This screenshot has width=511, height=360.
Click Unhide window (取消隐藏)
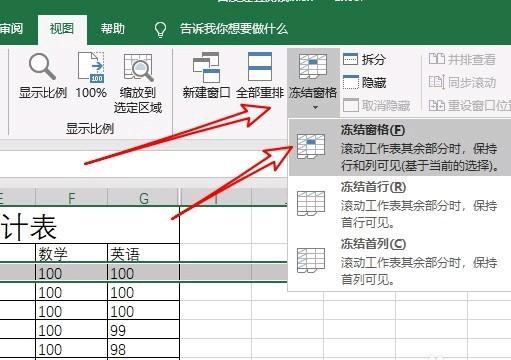click(x=376, y=106)
